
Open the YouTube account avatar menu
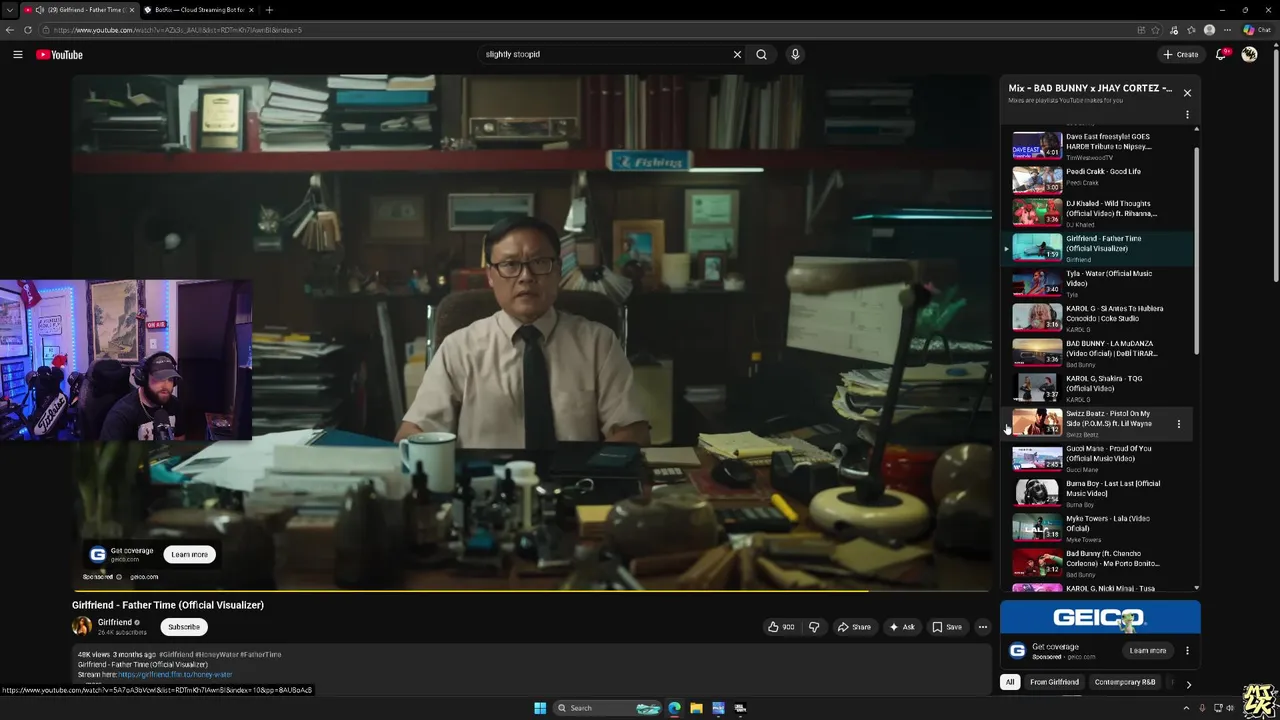1249,54
